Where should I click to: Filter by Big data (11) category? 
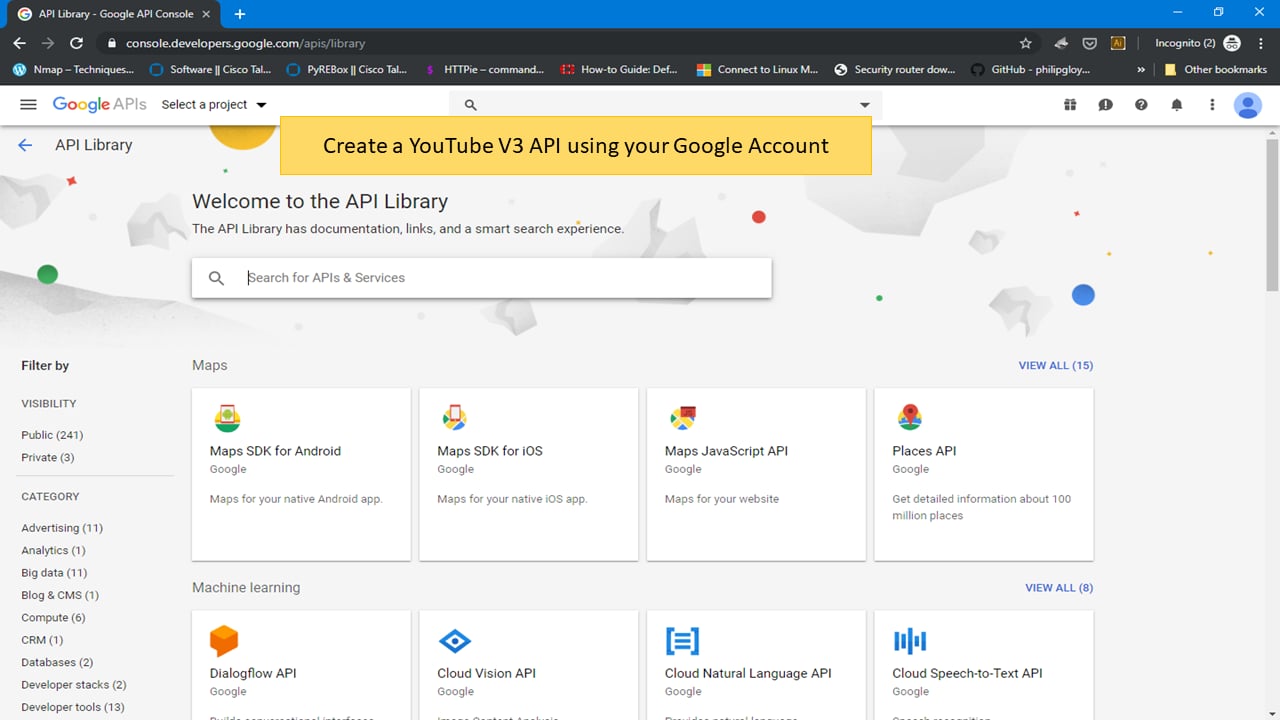(54, 573)
